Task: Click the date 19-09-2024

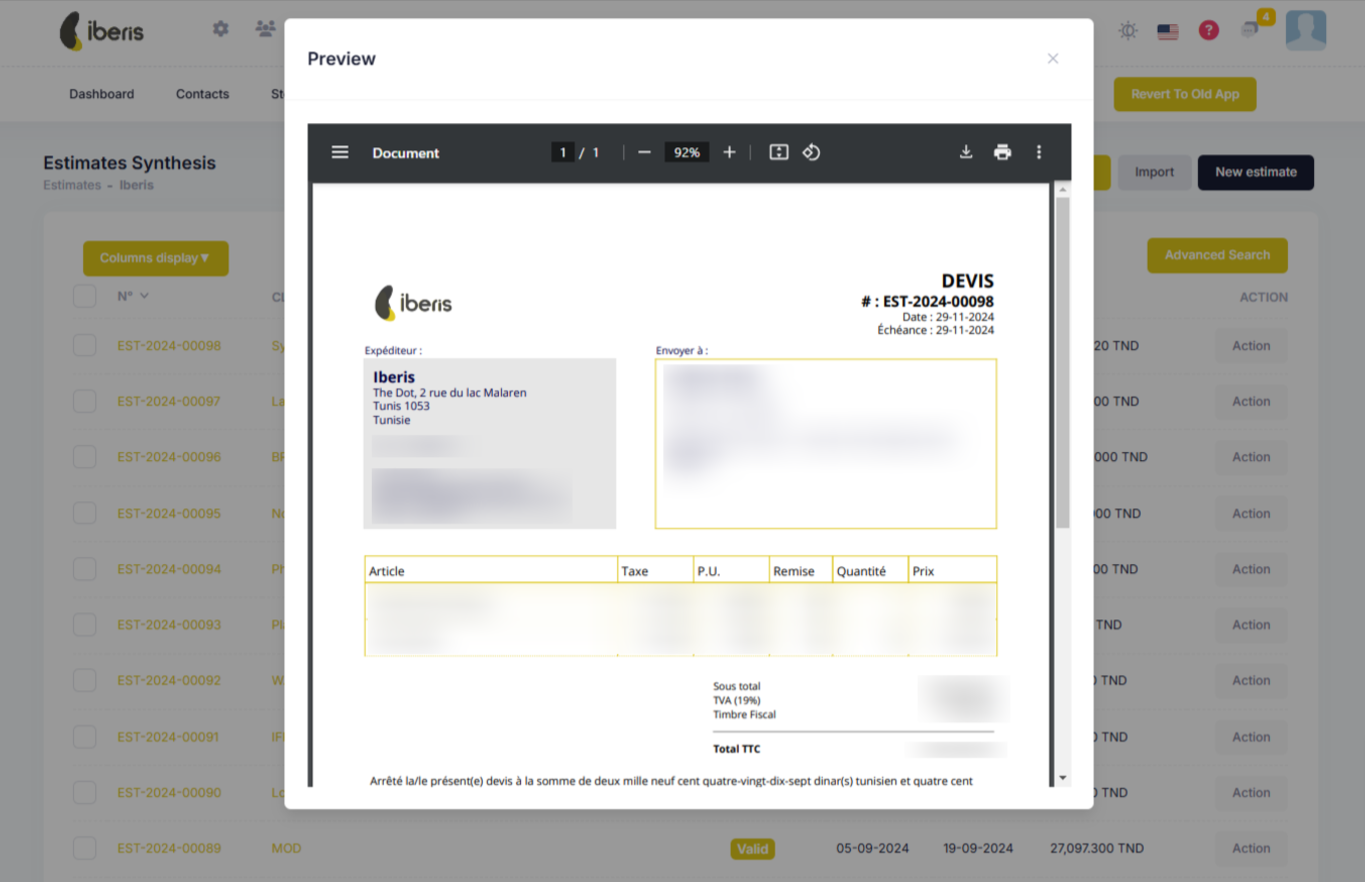Action: pyautogui.click(x=978, y=848)
